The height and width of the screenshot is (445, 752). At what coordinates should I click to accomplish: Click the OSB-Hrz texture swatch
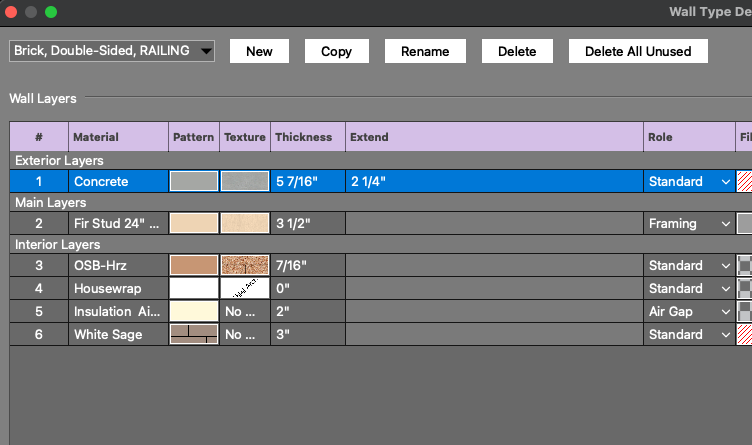pyautogui.click(x=245, y=265)
